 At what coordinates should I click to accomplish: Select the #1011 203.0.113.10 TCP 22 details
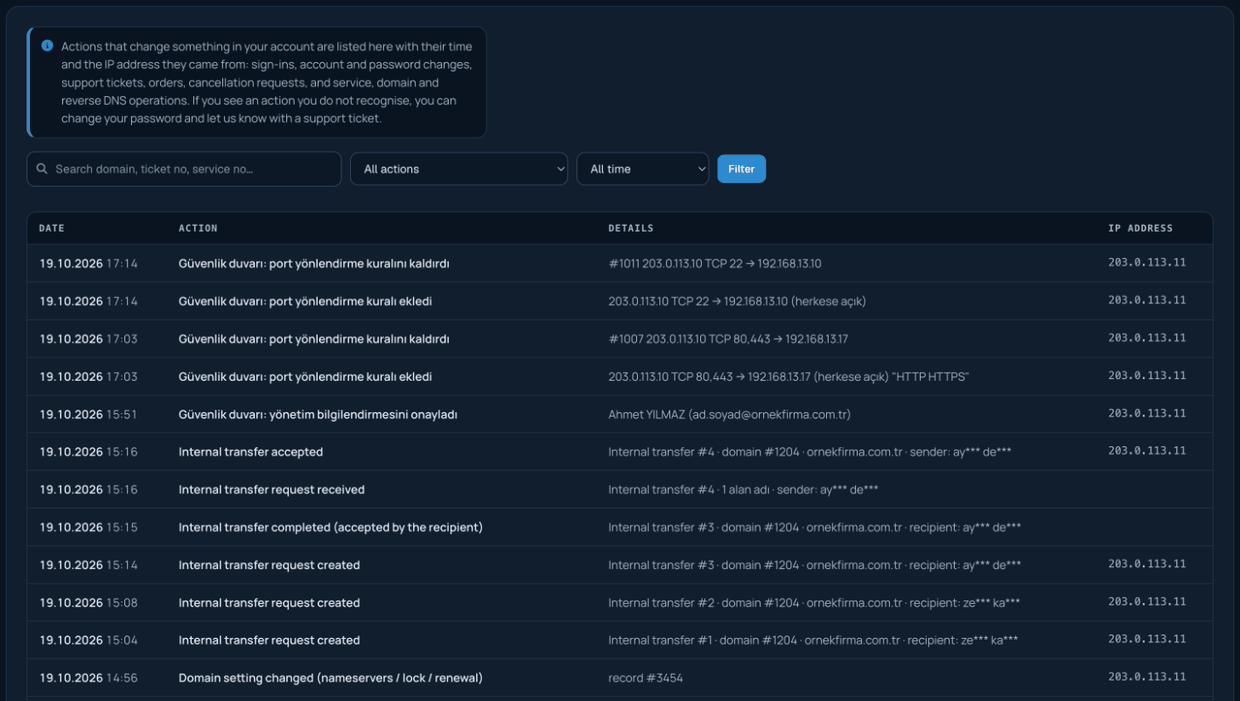tap(715, 264)
